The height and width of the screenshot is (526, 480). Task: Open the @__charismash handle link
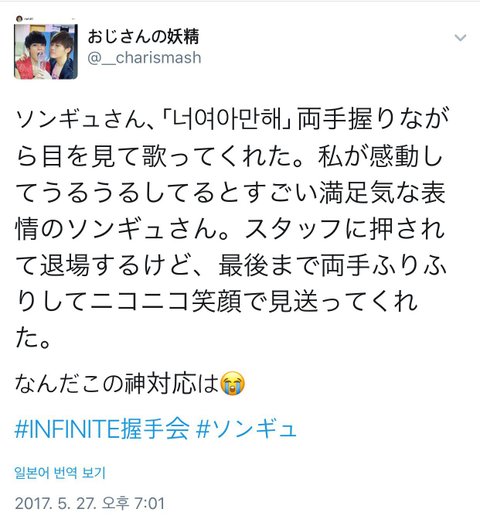[x=144, y=58]
